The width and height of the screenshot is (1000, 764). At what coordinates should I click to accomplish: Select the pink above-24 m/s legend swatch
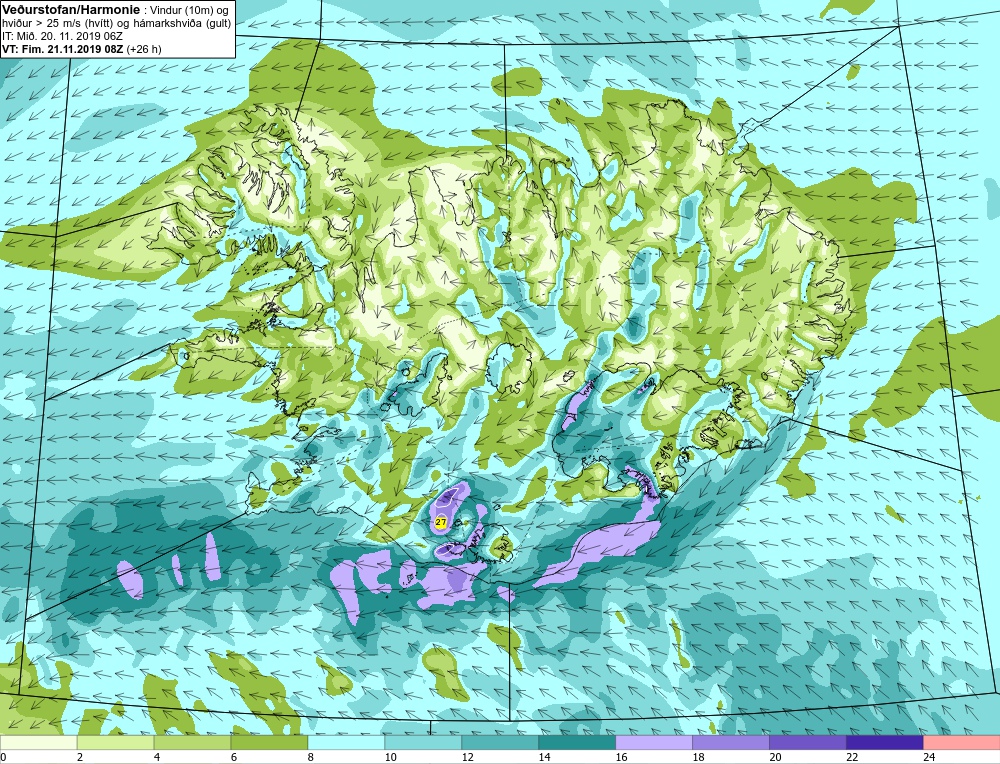point(962,743)
